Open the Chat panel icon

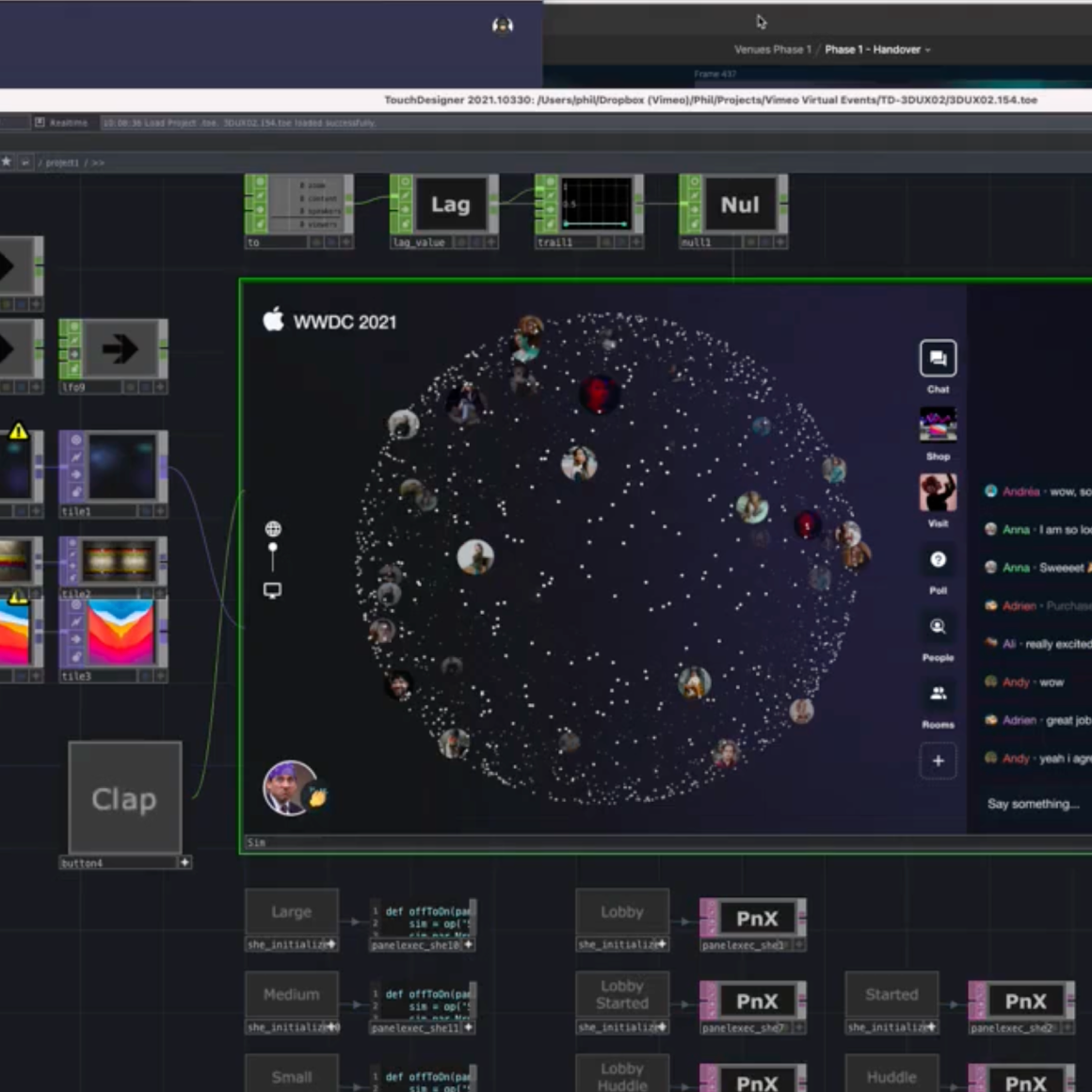click(938, 358)
